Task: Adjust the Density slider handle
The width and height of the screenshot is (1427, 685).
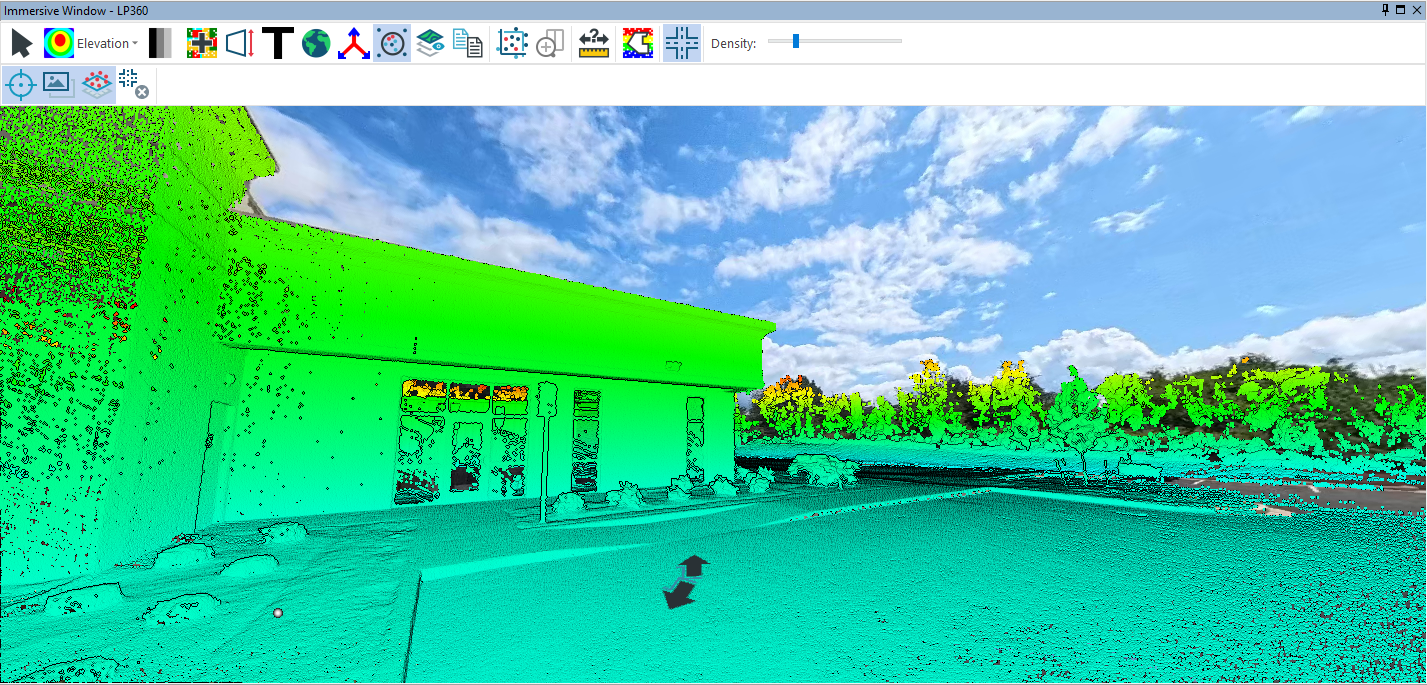Action: [x=796, y=42]
